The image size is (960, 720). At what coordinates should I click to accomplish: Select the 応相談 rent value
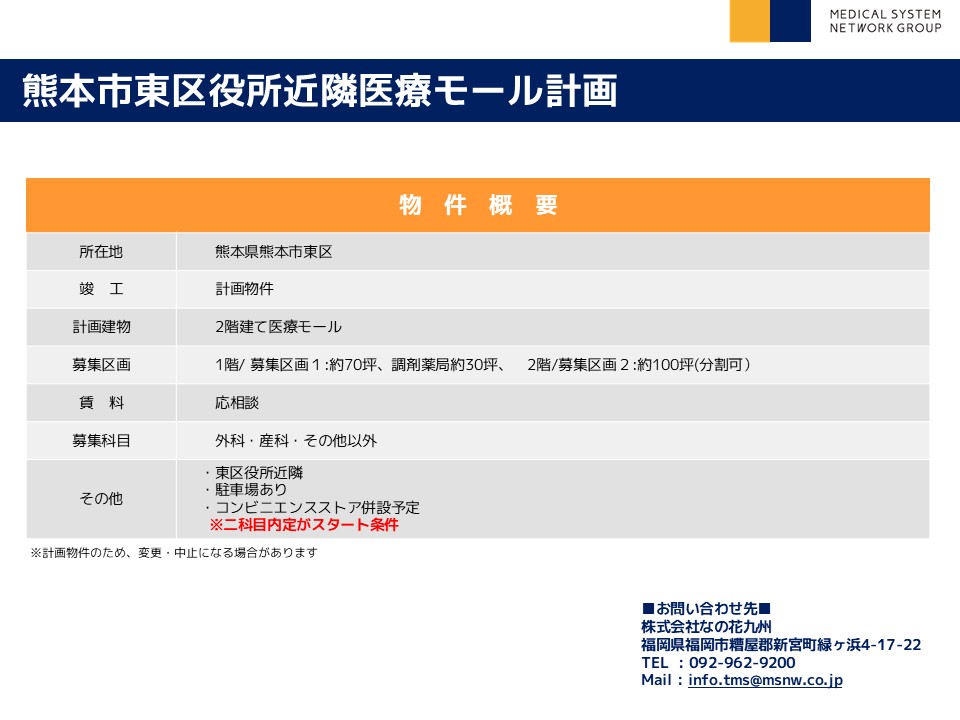pos(237,403)
